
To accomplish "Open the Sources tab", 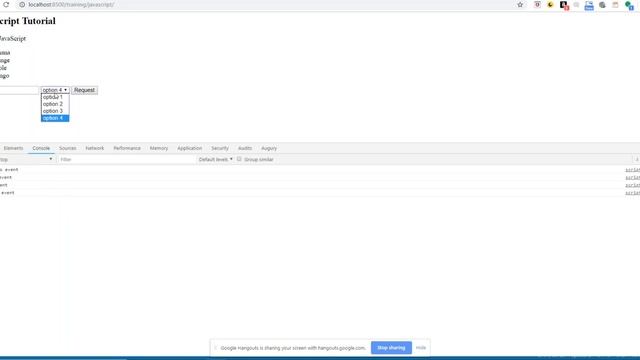I will pos(68,148).
